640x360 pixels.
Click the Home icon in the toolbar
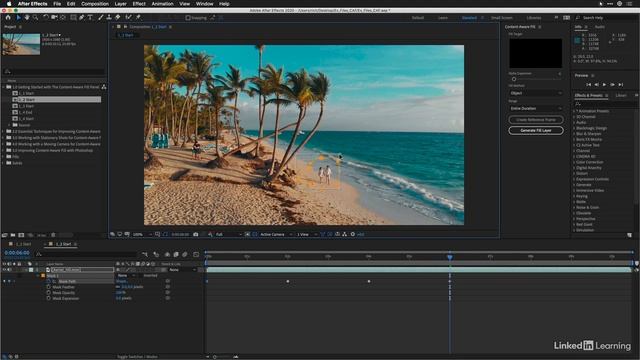point(8,18)
